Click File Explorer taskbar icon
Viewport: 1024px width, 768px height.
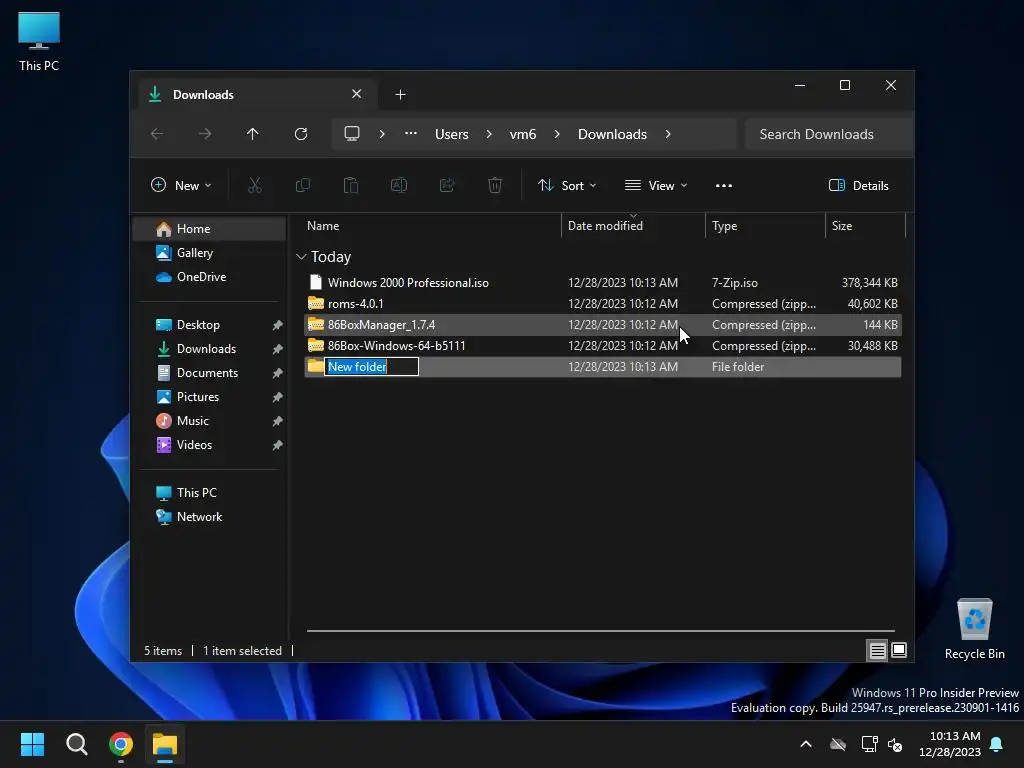pyautogui.click(x=165, y=744)
